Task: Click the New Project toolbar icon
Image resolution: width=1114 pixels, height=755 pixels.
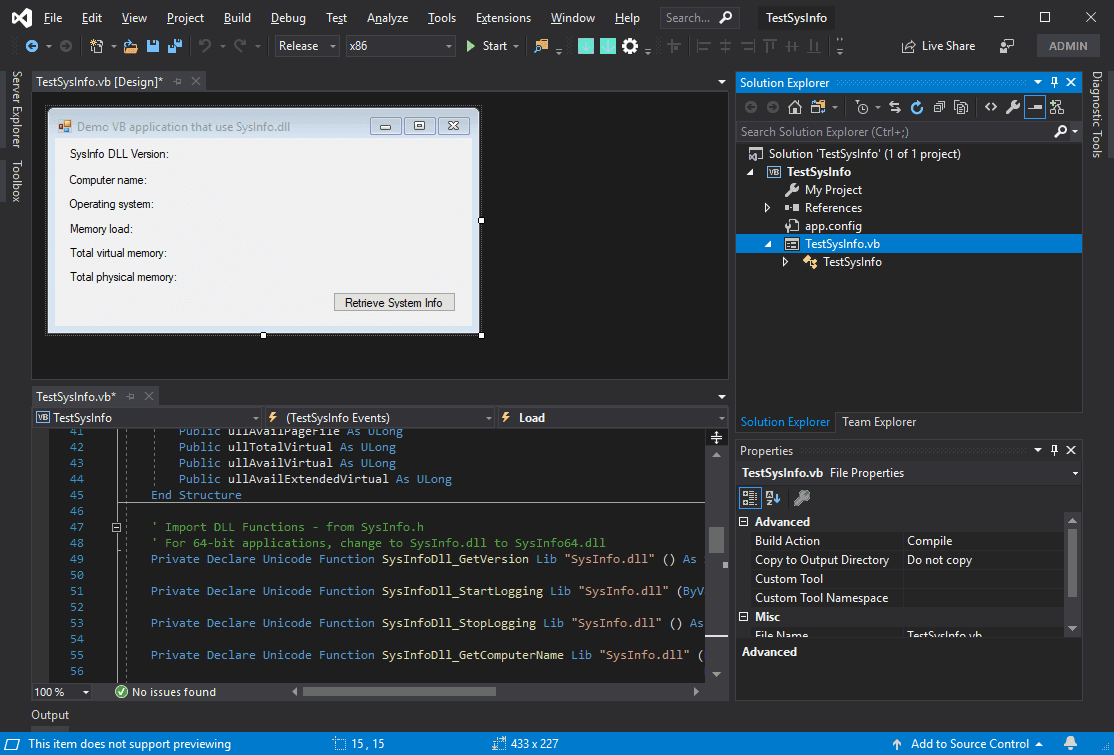Action: tap(97, 46)
